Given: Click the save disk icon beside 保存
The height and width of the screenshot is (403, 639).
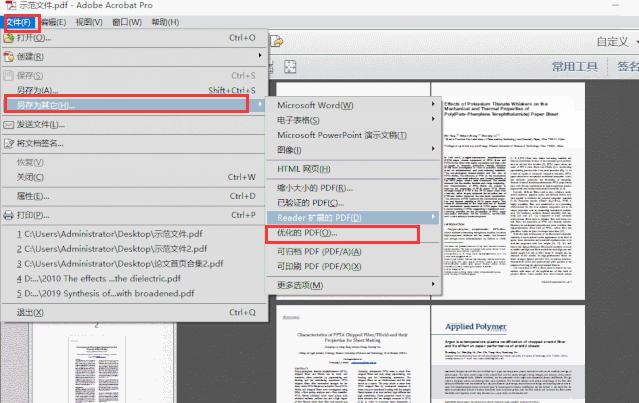Looking at the screenshot, I should click(9, 75).
